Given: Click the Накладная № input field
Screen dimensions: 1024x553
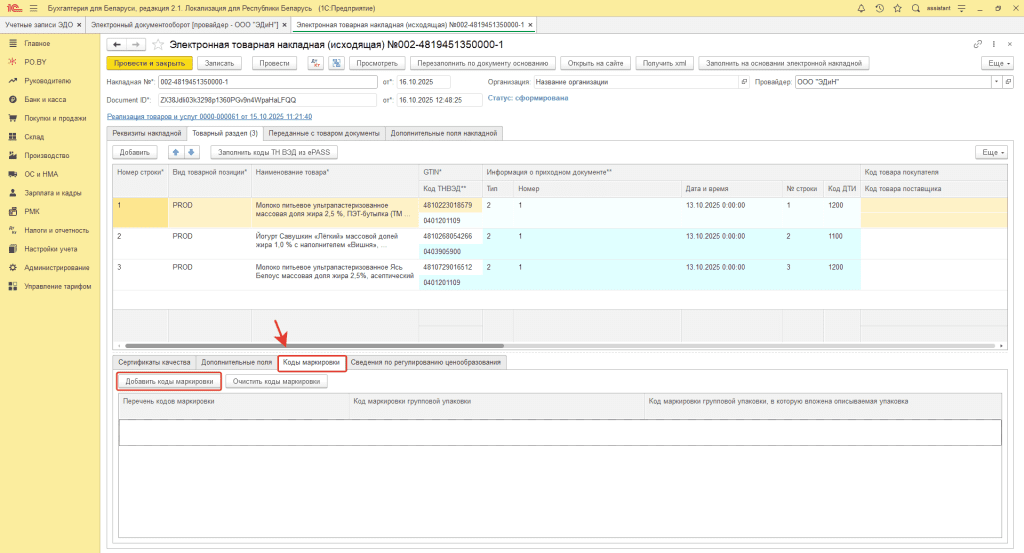Looking at the screenshot, I should tap(267, 82).
